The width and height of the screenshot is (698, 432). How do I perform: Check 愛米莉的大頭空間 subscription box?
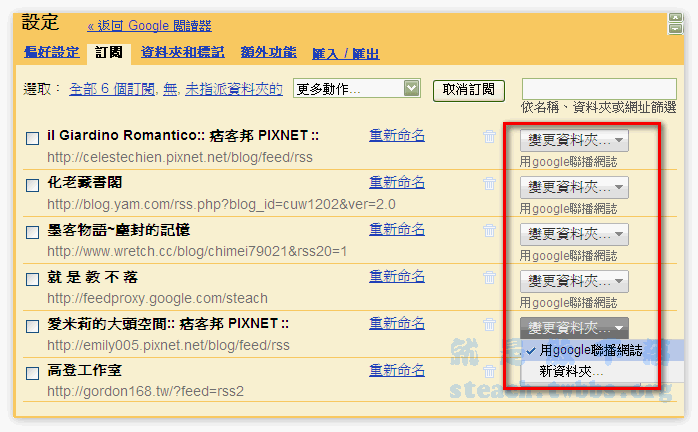[32, 326]
